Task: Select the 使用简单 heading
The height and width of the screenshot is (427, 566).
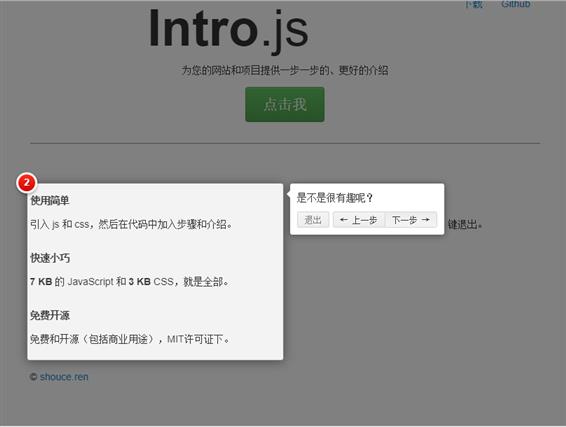Action: click(x=50, y=200)
